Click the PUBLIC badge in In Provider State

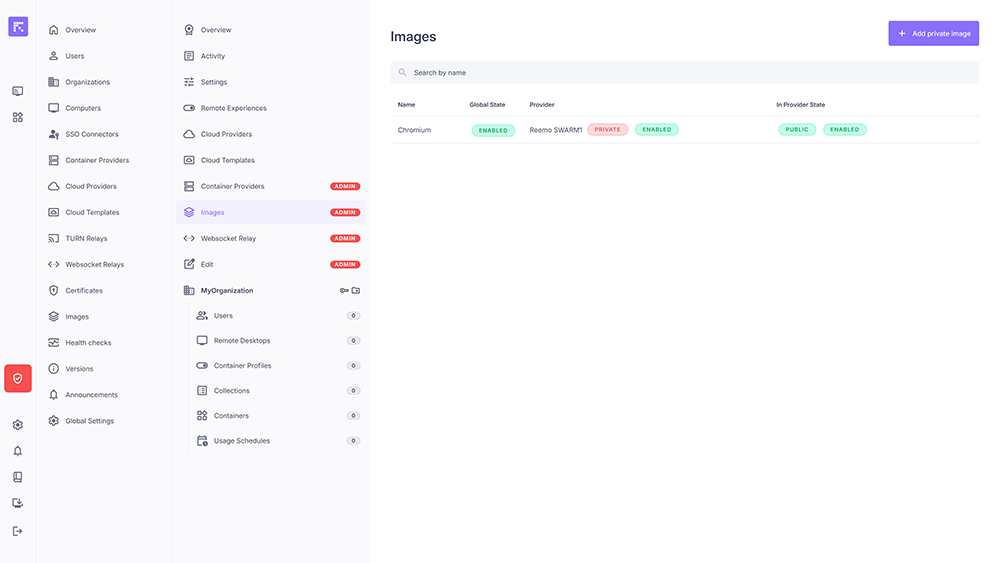pos(797,130)
